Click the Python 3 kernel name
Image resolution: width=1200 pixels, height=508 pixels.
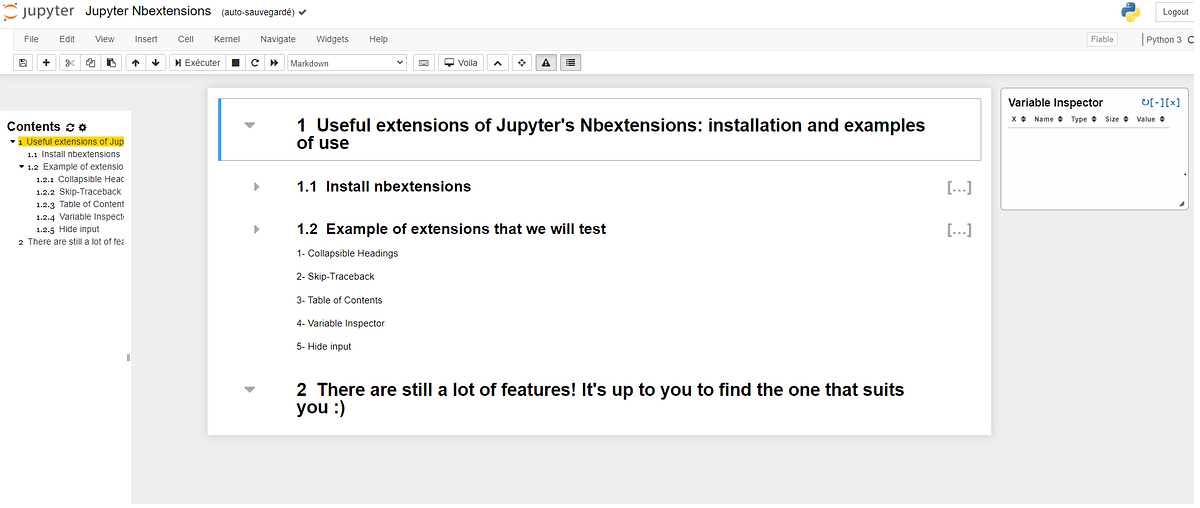tap(1164, 40)
